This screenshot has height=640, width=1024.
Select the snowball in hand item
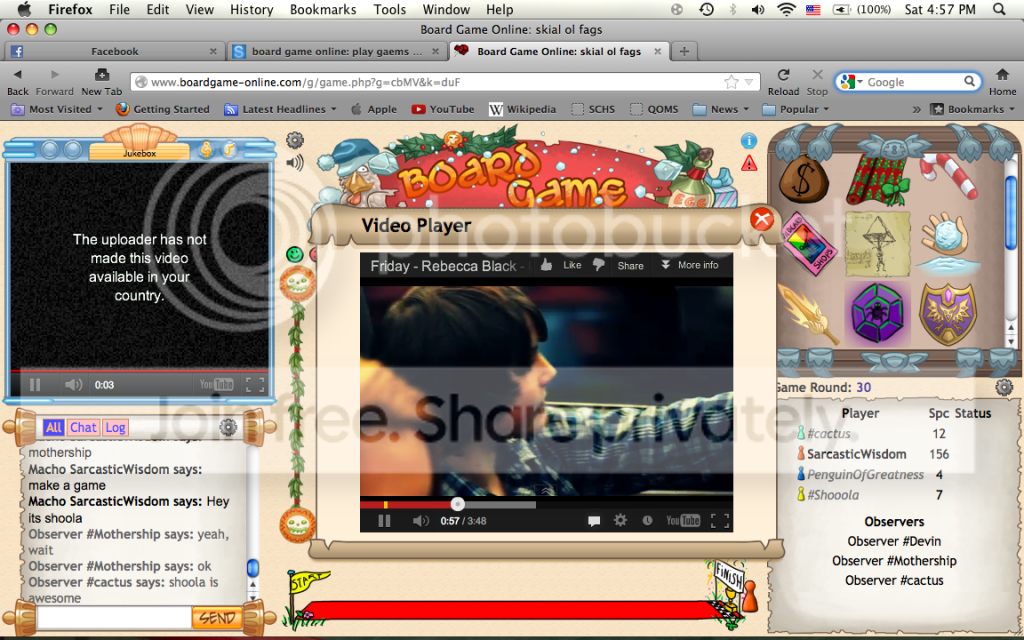pos(949,242)
